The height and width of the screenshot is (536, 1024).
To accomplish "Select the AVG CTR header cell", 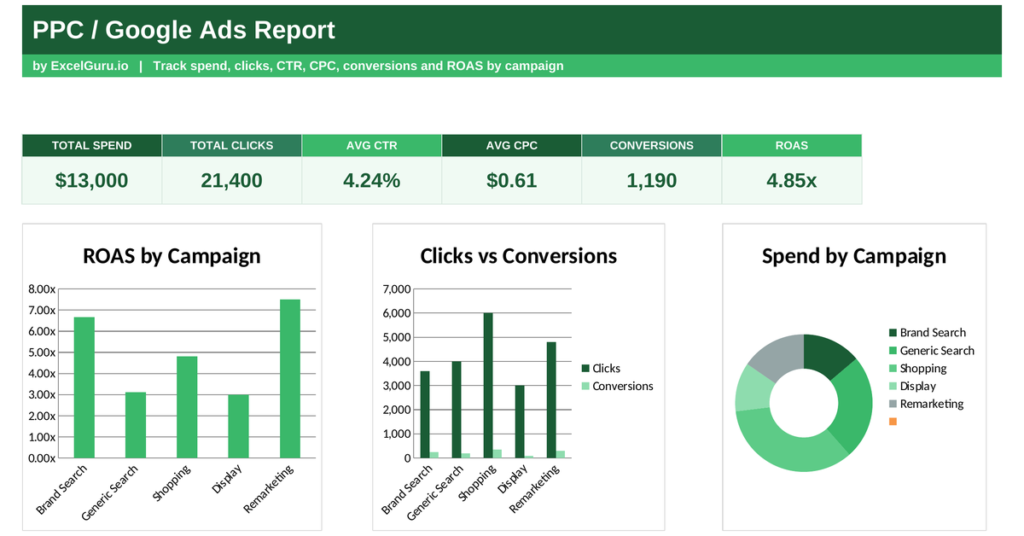I will pos(372,146).
